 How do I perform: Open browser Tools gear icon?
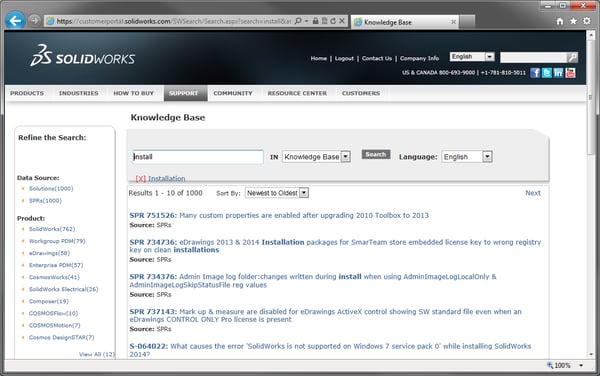587,21
